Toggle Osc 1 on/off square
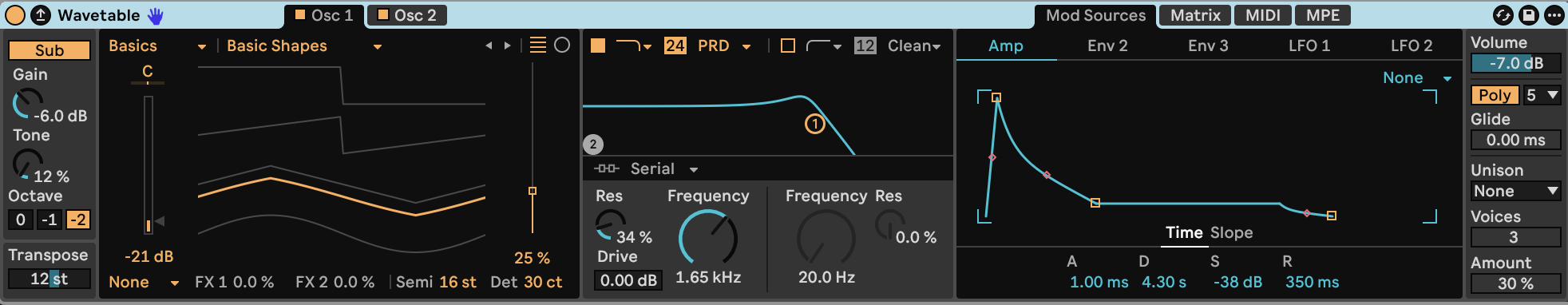Image resolution: width=1568 pixels, height=305 pixels. pyautogui.click(x=301, y=14)
